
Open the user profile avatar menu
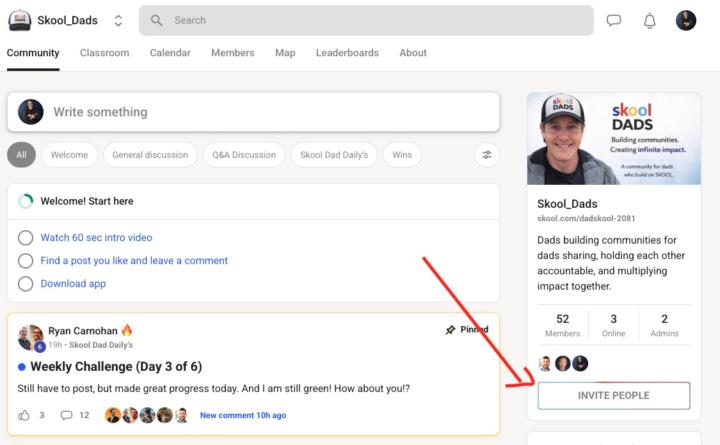point(686,20)
